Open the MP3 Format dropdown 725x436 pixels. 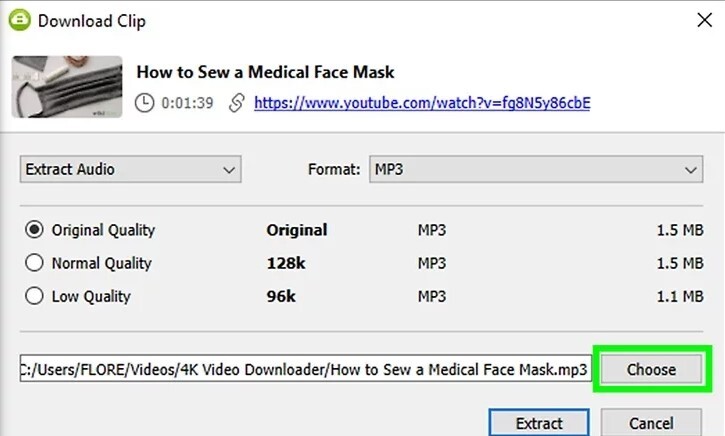536,169
